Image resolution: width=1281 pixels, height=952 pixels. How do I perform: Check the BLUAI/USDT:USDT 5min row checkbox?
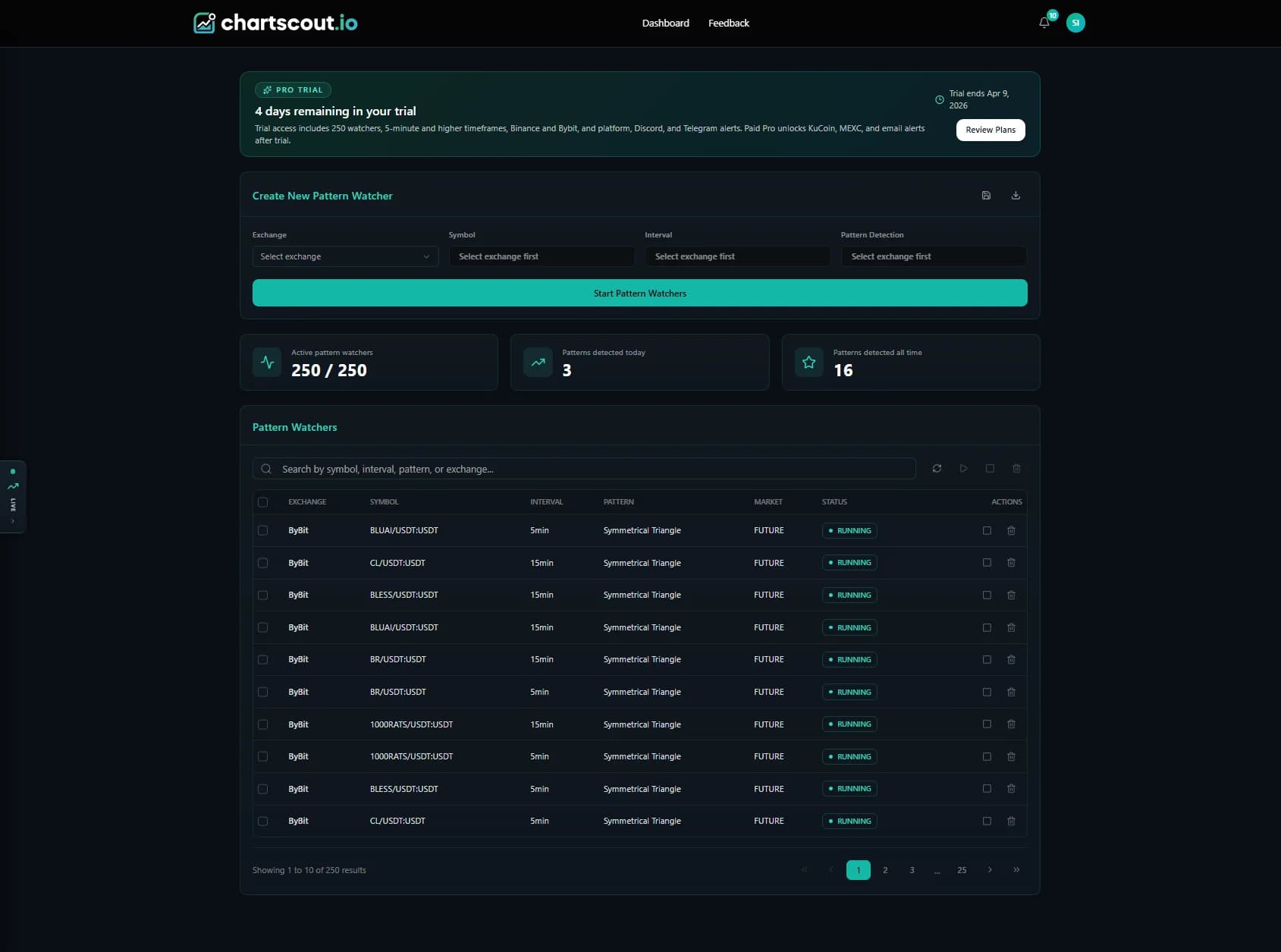[x=263, y=531]
